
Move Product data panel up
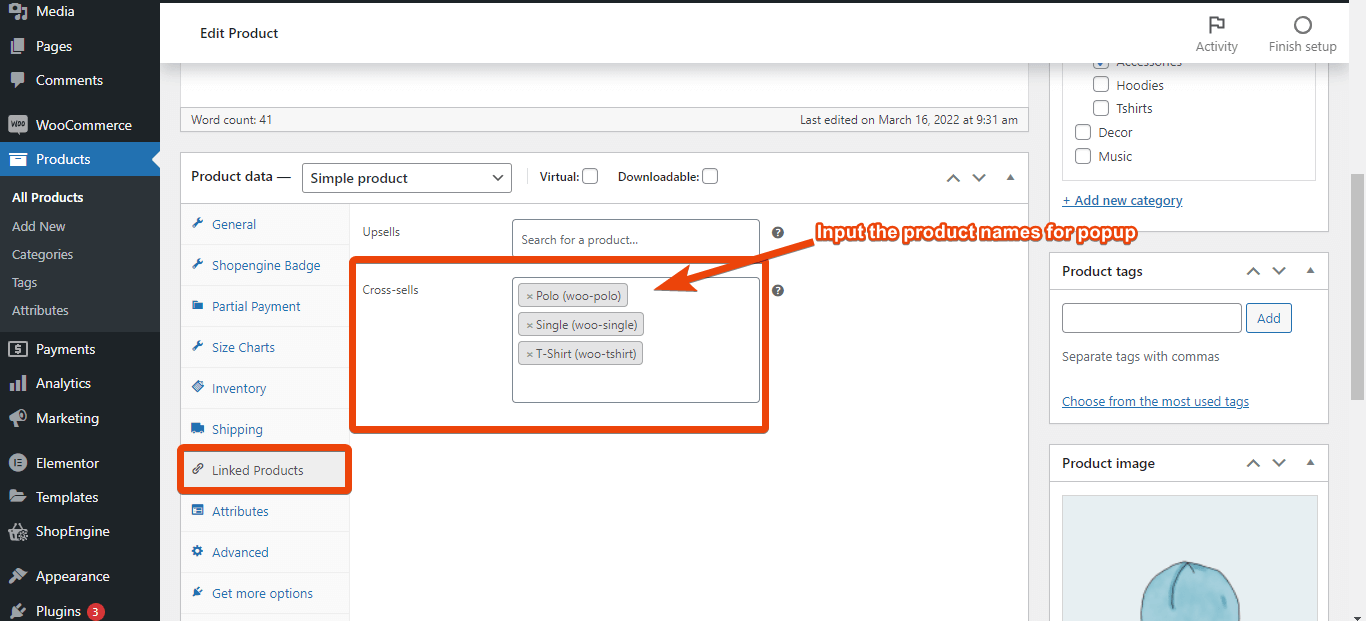point(953,178)
